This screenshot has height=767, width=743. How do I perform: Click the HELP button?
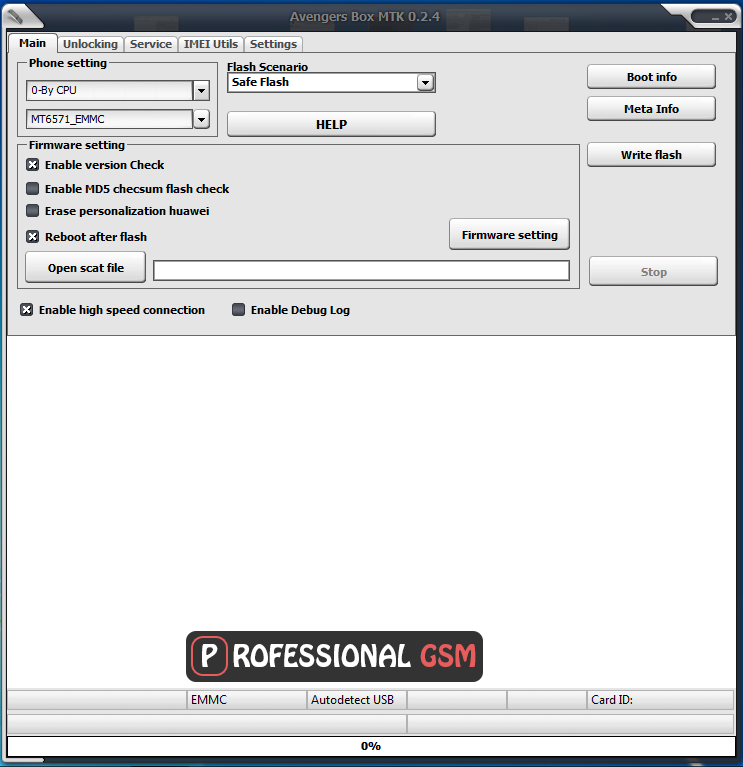331,124
